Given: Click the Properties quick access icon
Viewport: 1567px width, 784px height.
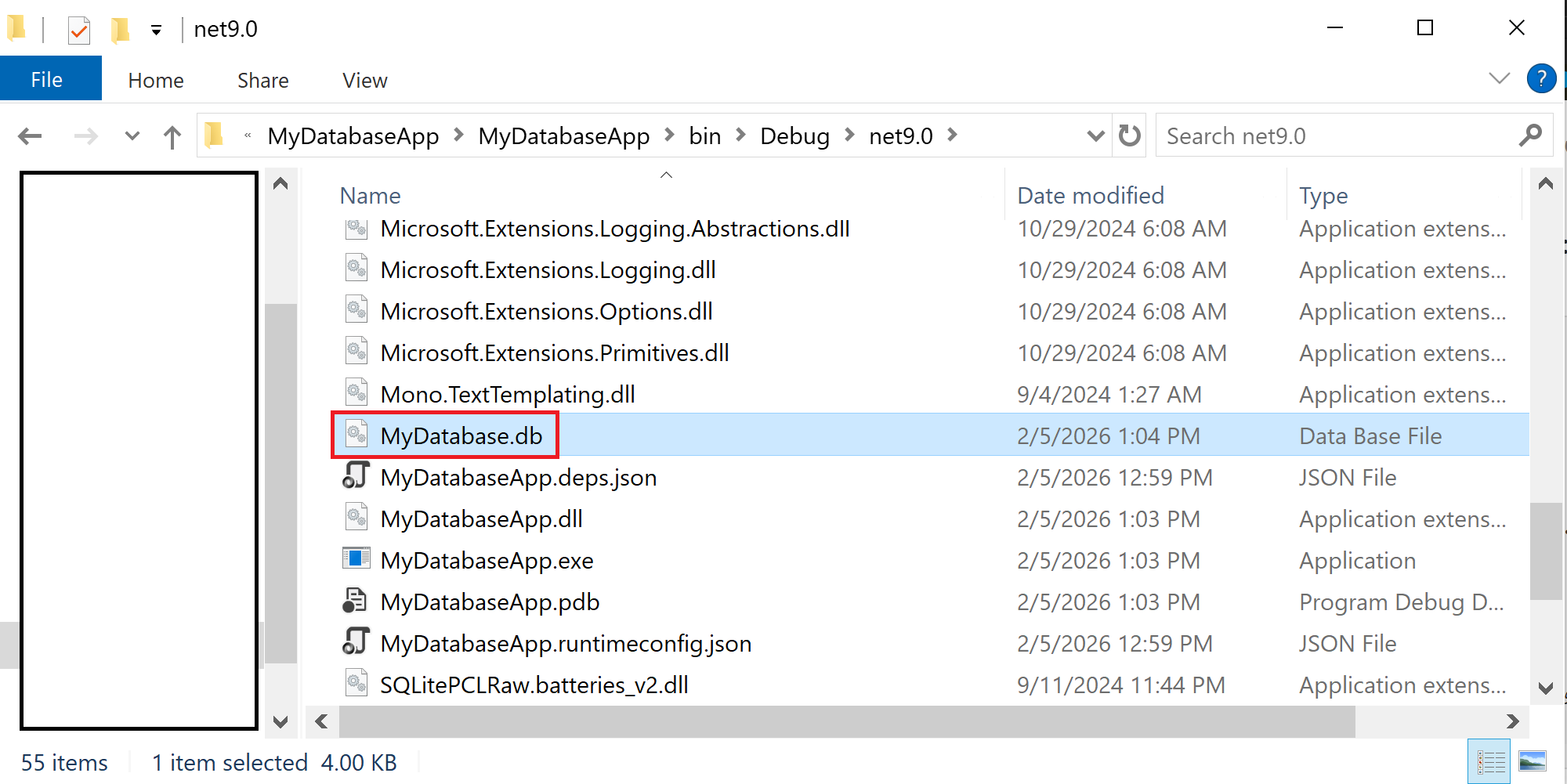Looking at the screenshot, I should (x=79, y=30).
